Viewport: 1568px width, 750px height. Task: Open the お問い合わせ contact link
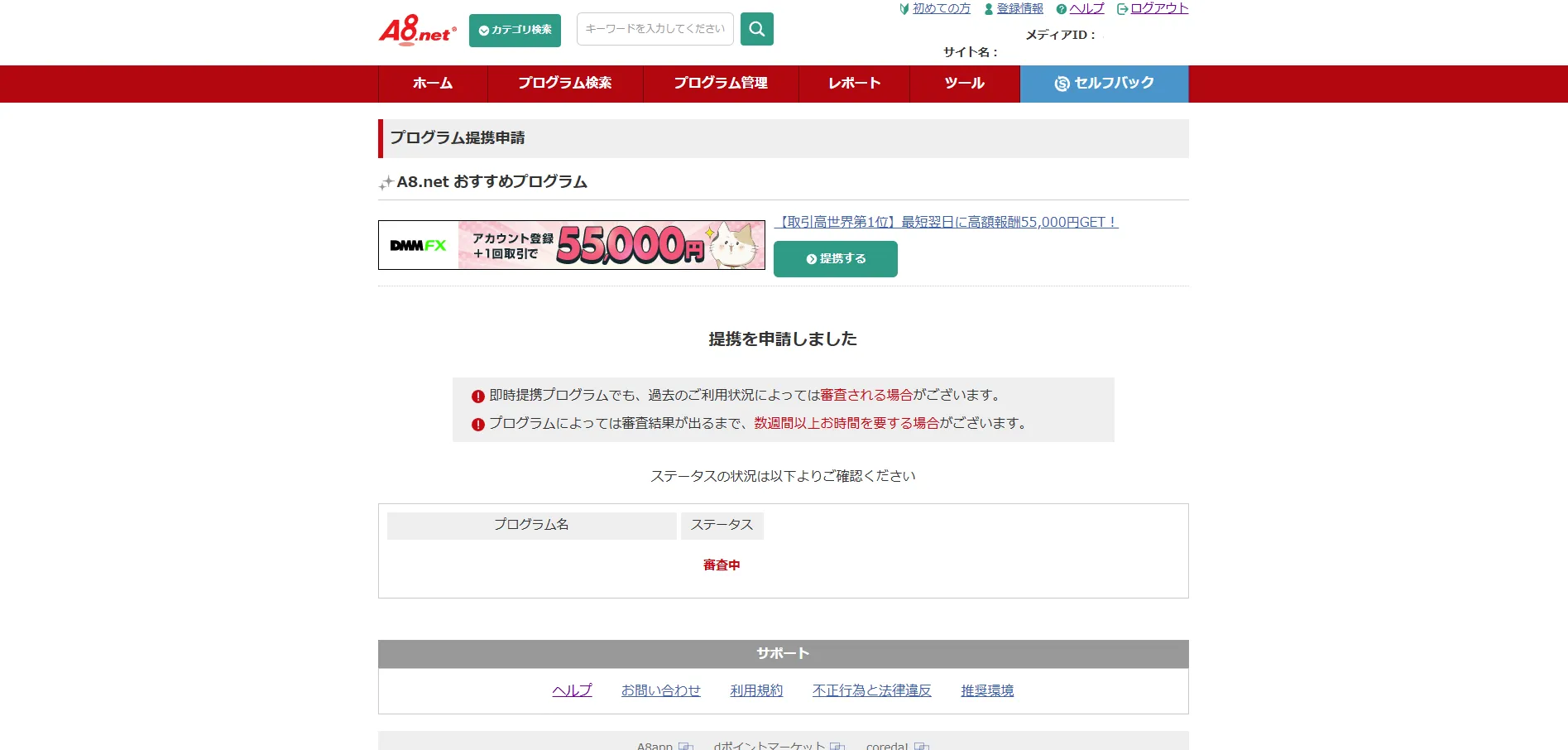point(661,690)
